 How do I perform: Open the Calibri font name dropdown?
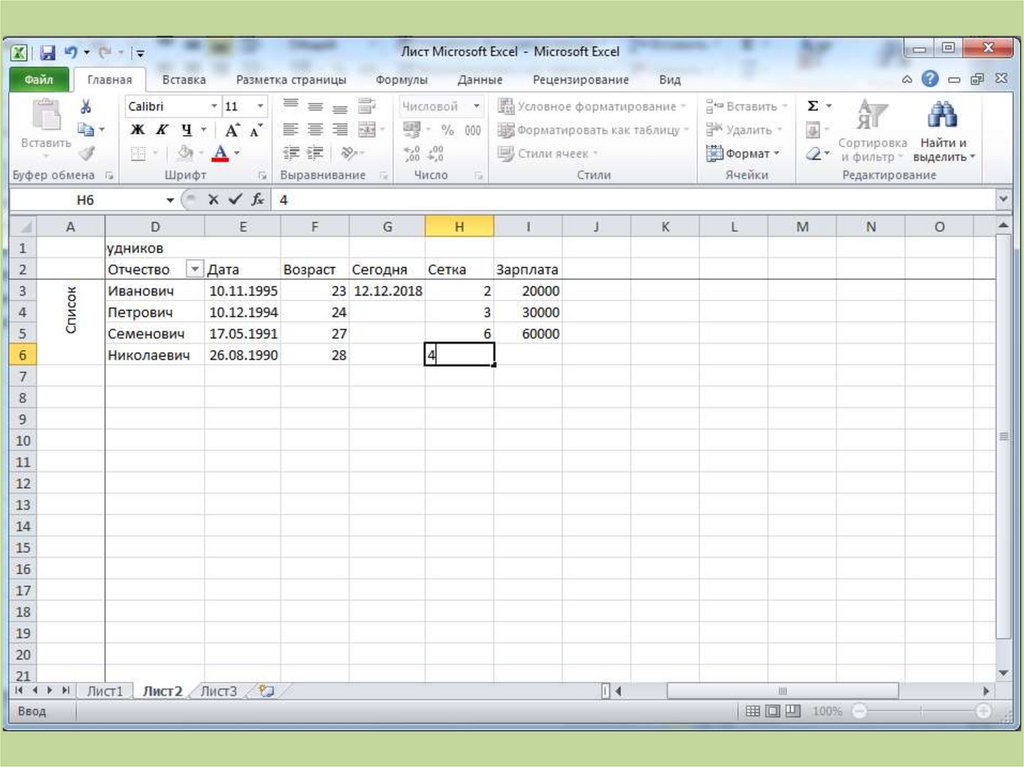point(214,106)
